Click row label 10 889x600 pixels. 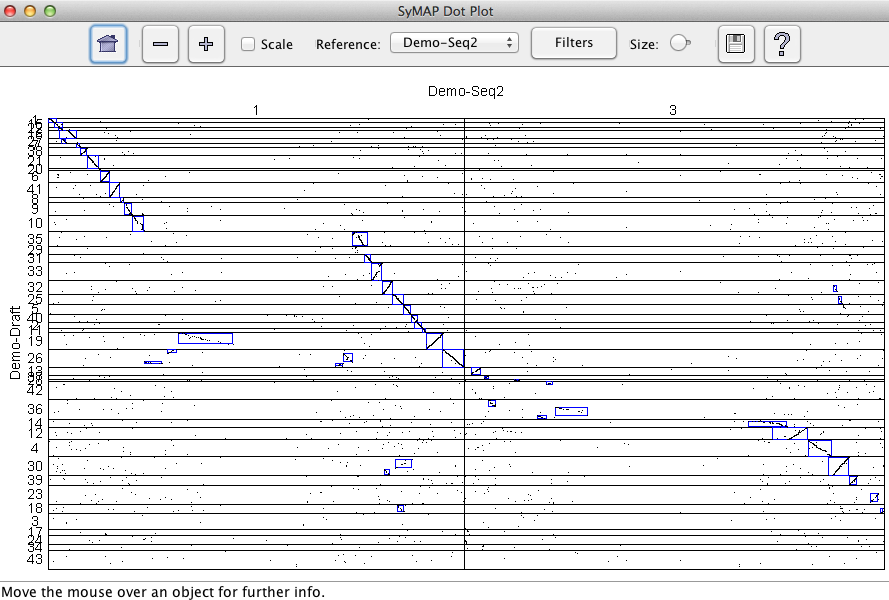click(x=36, y=223)
